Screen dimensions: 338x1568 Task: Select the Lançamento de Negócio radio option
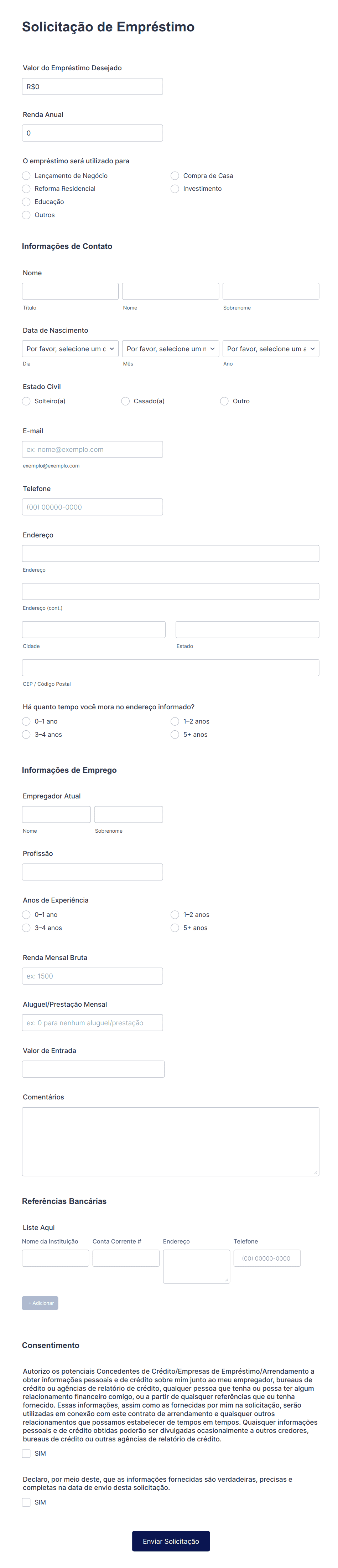(x=26, y=175)
